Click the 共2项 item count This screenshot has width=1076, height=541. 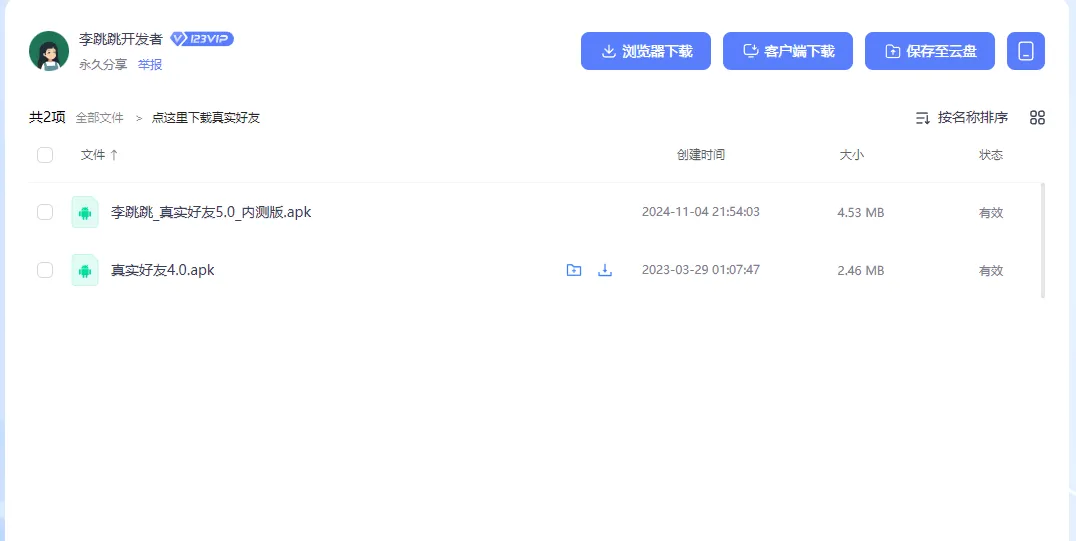(x=47, y=117)
